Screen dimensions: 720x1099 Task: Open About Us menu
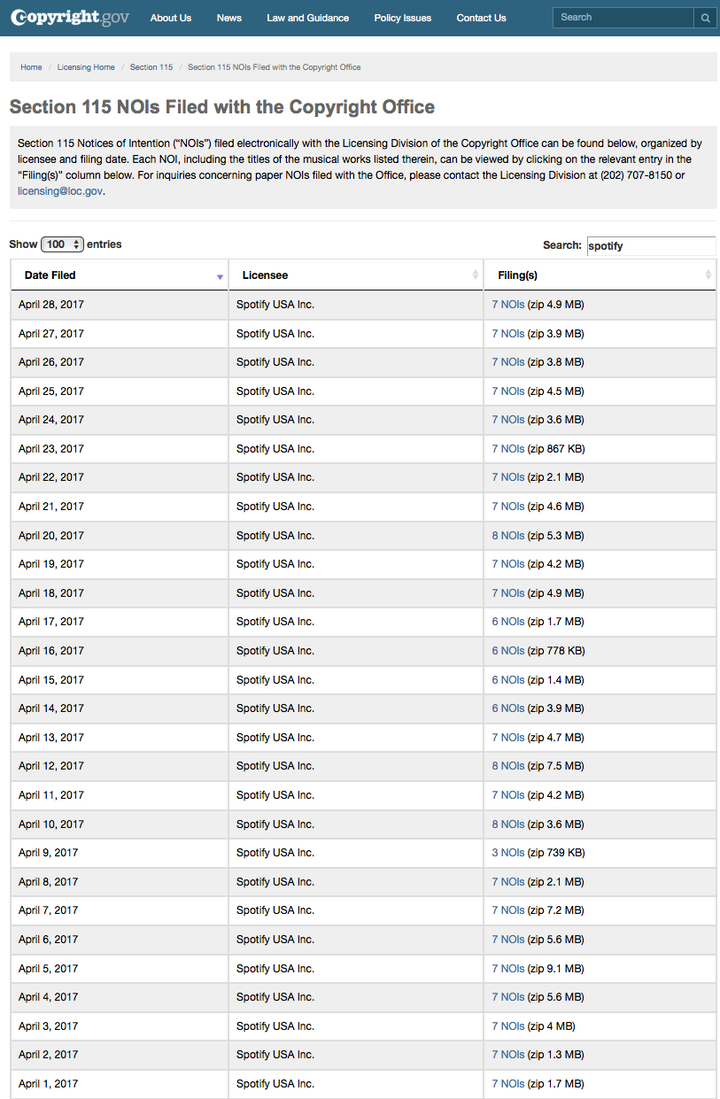point(170,18)
